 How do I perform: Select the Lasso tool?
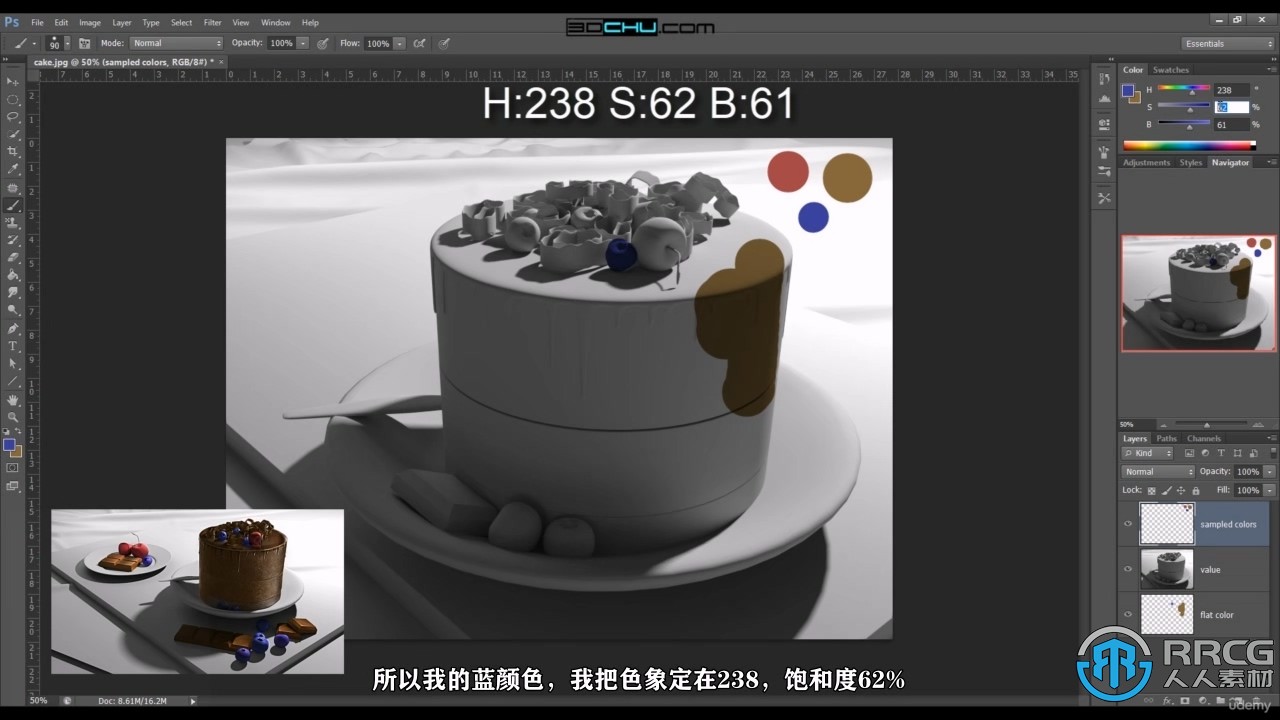[x=13, y=116]
